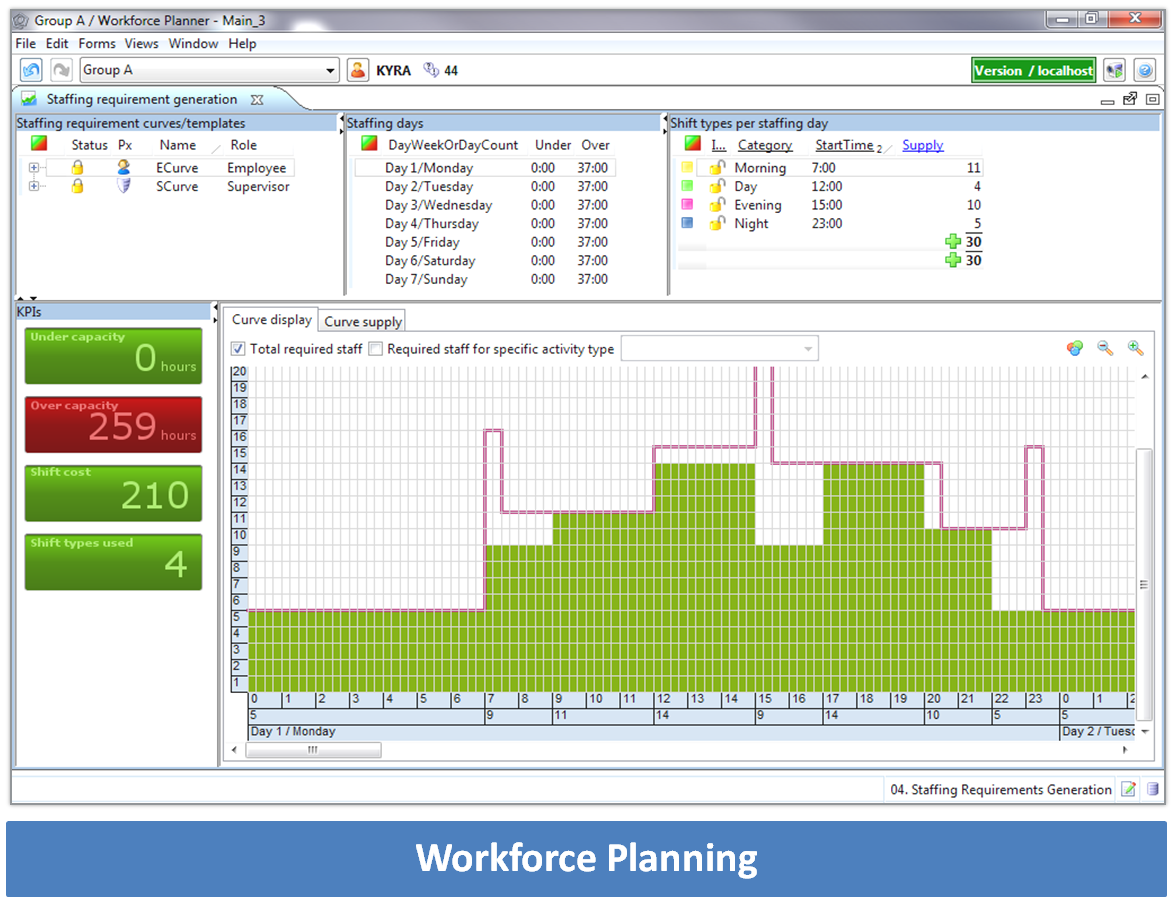
Task: Click the chart color settings icon
Action: [x=1075, y=348]
